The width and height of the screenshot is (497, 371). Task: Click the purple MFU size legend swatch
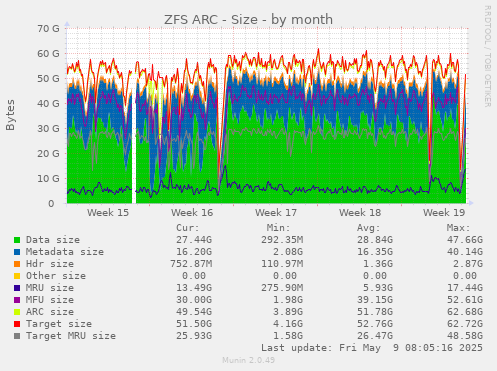pos(17,300)
